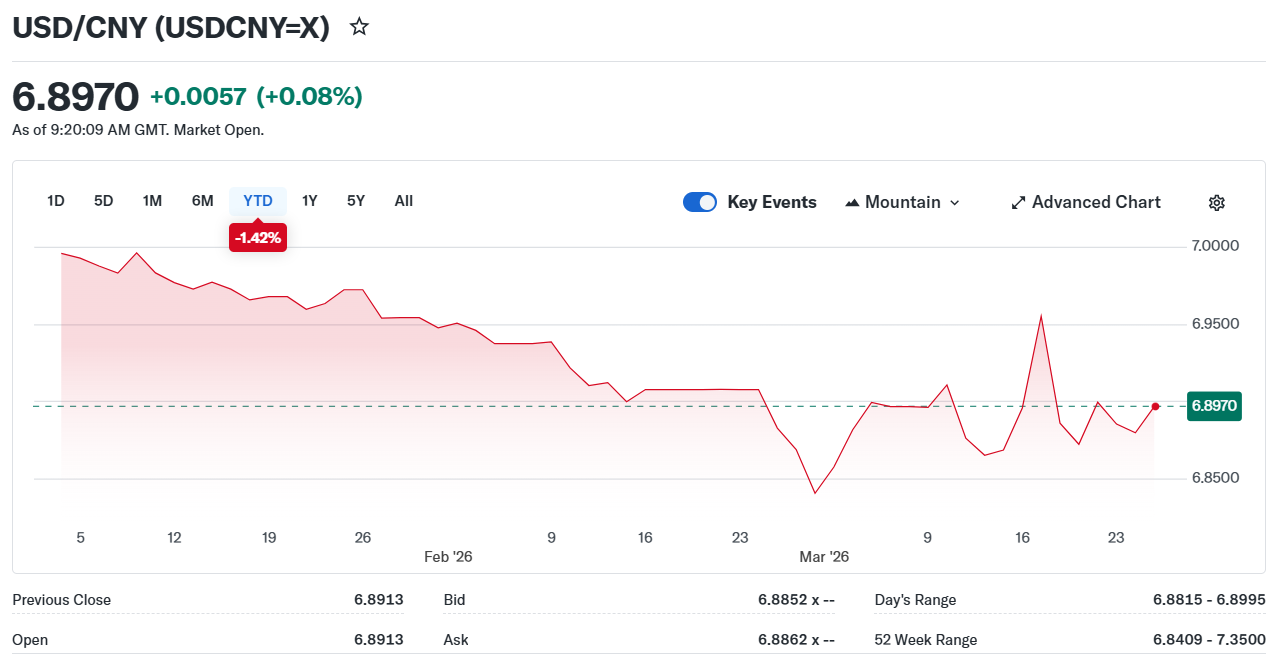
Task: Switch to the 1M range
Action: click(152, 201)
